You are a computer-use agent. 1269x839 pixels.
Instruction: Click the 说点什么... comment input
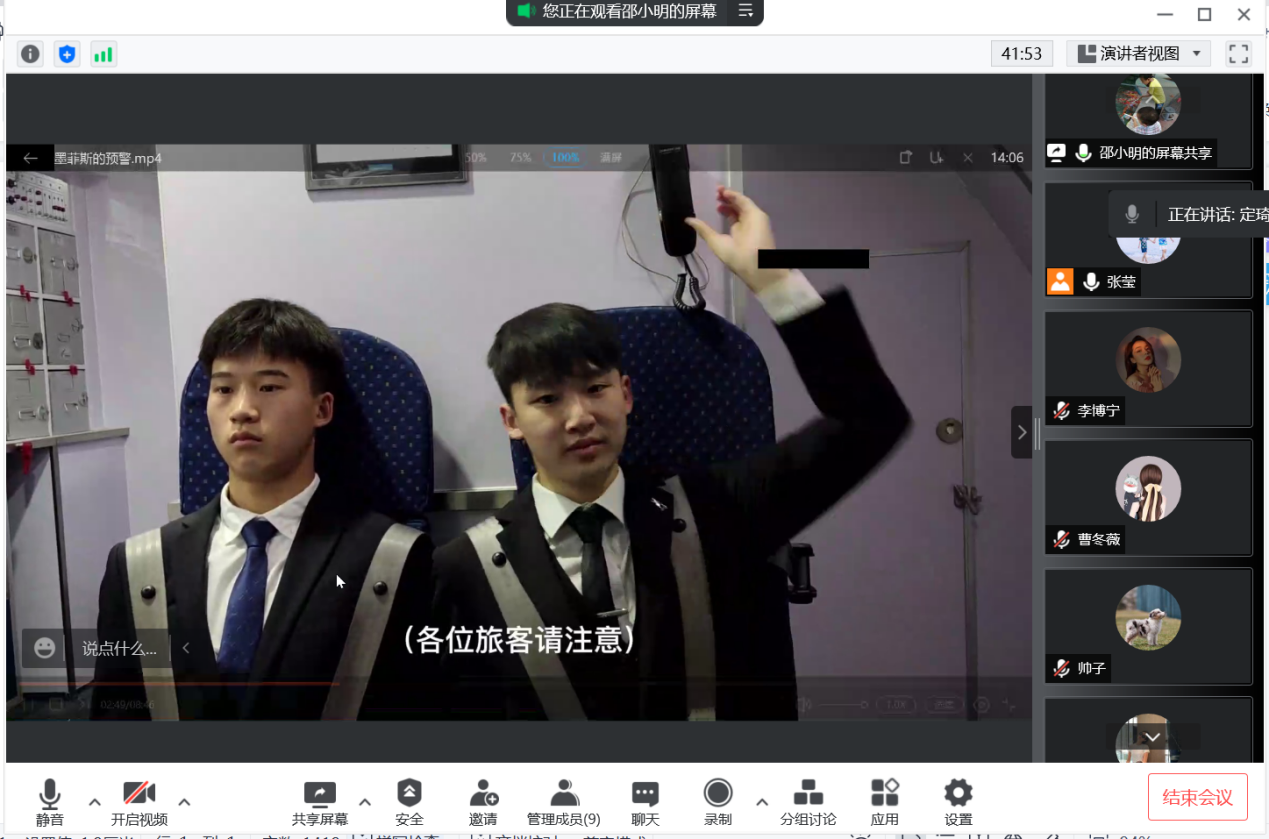tap(119, 648)
